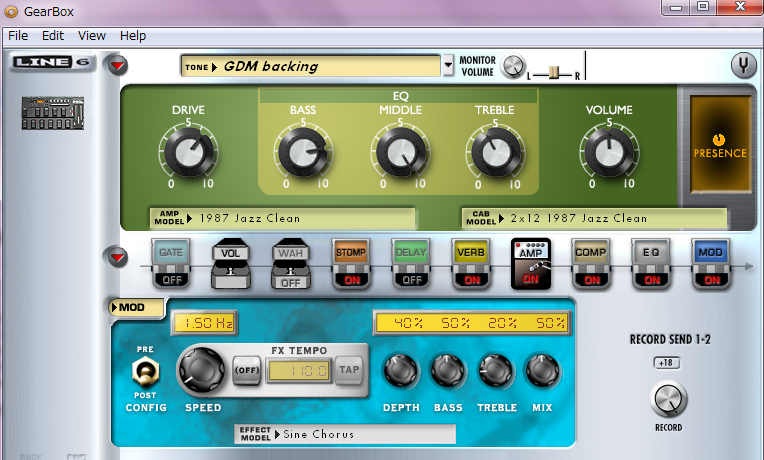This screenshot has height=460, width=764.
Task: Click the Monitor pan L-R slider
Action: click(x=554, y=74)
